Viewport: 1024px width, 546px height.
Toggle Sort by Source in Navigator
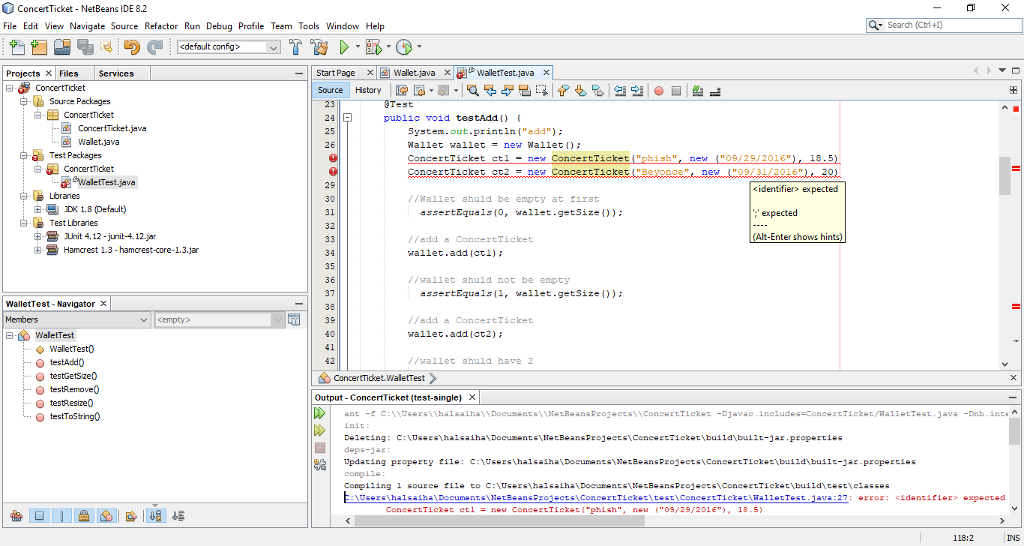point(179,516)
